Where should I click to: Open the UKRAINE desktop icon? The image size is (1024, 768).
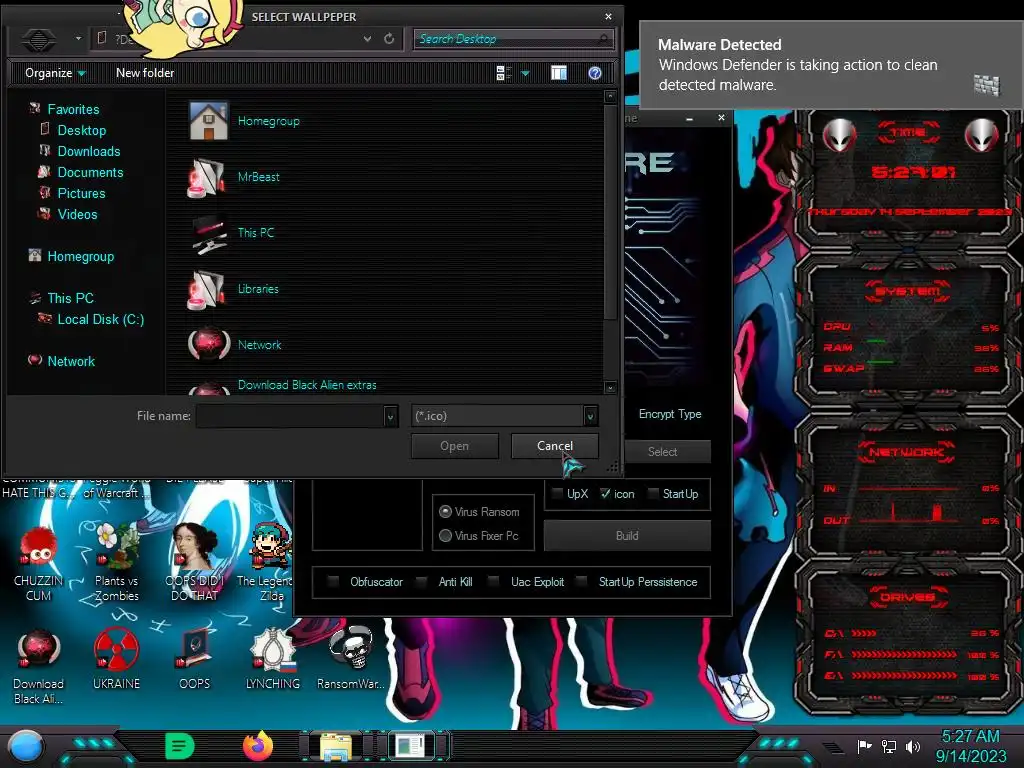click(x=116, y=650)
